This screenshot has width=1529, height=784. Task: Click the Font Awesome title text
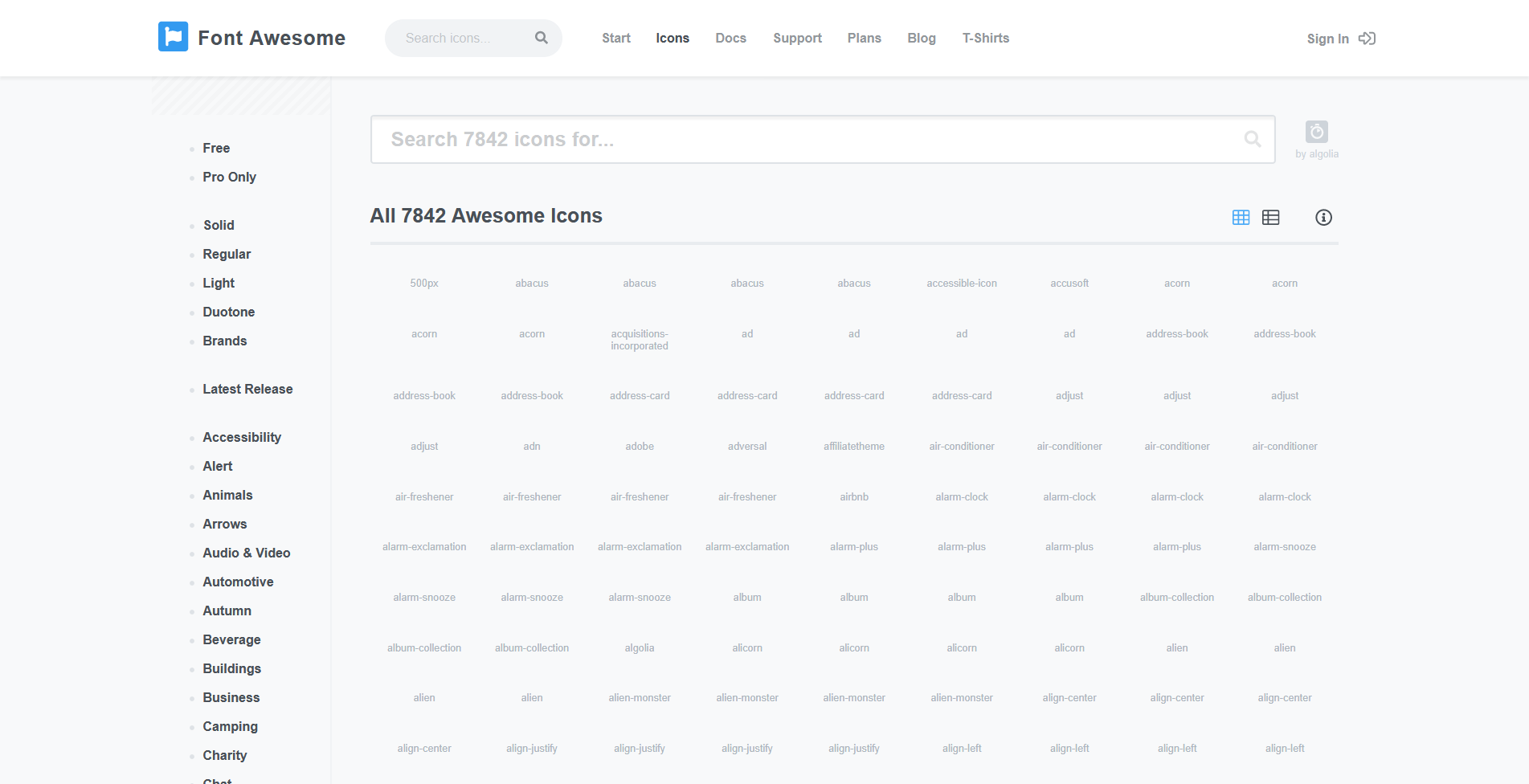(272, 38)
